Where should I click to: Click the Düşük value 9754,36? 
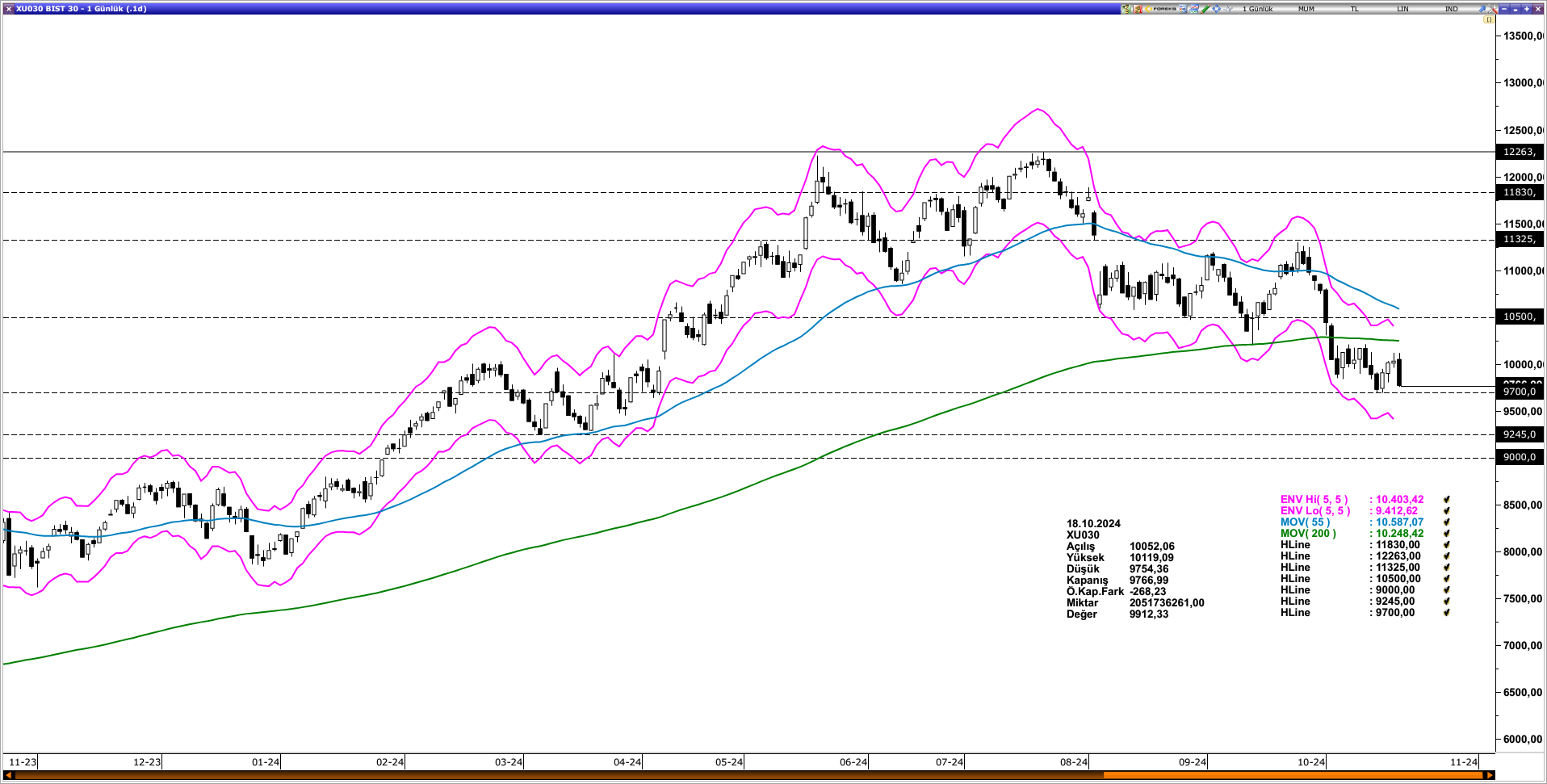[x=1149, y=569]
